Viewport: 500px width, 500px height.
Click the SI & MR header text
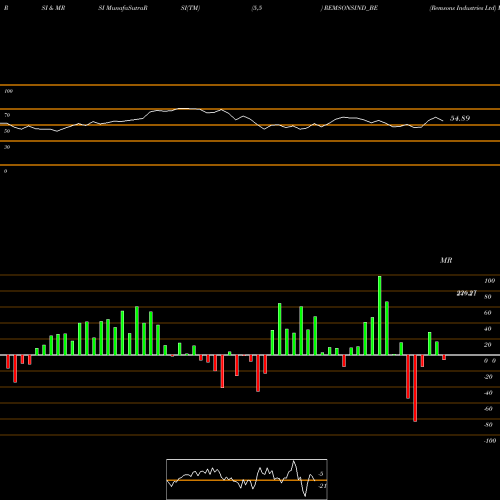click(53, 8)
